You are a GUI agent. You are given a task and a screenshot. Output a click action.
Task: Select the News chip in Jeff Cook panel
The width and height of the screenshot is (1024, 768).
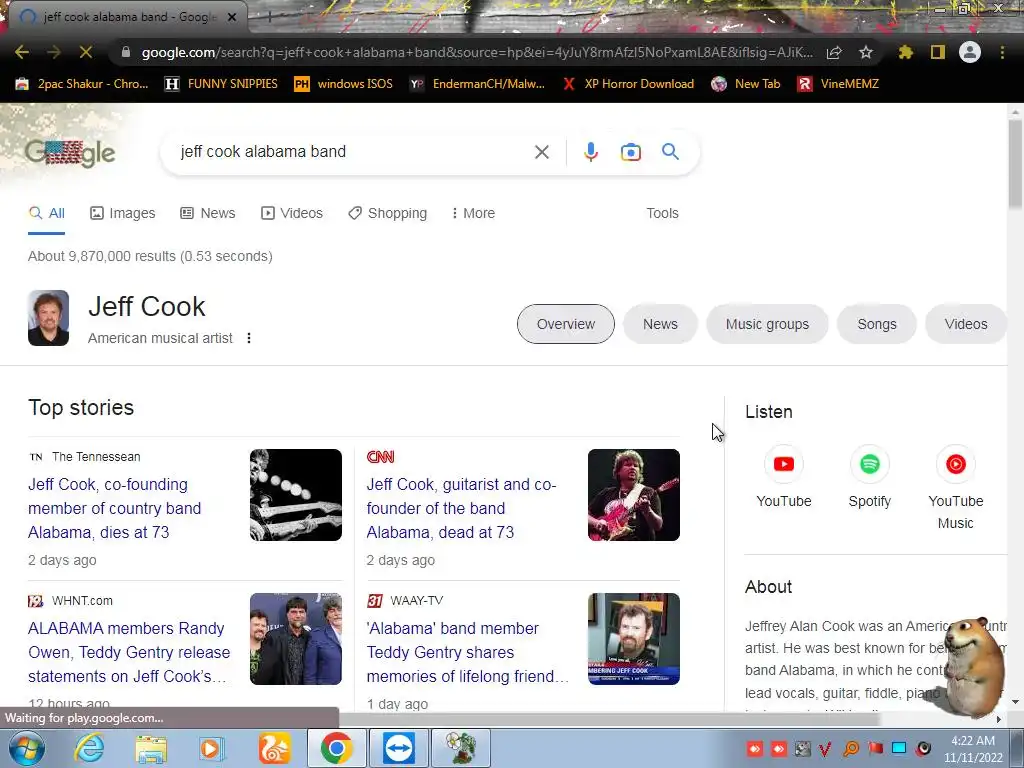click(660, 324)
